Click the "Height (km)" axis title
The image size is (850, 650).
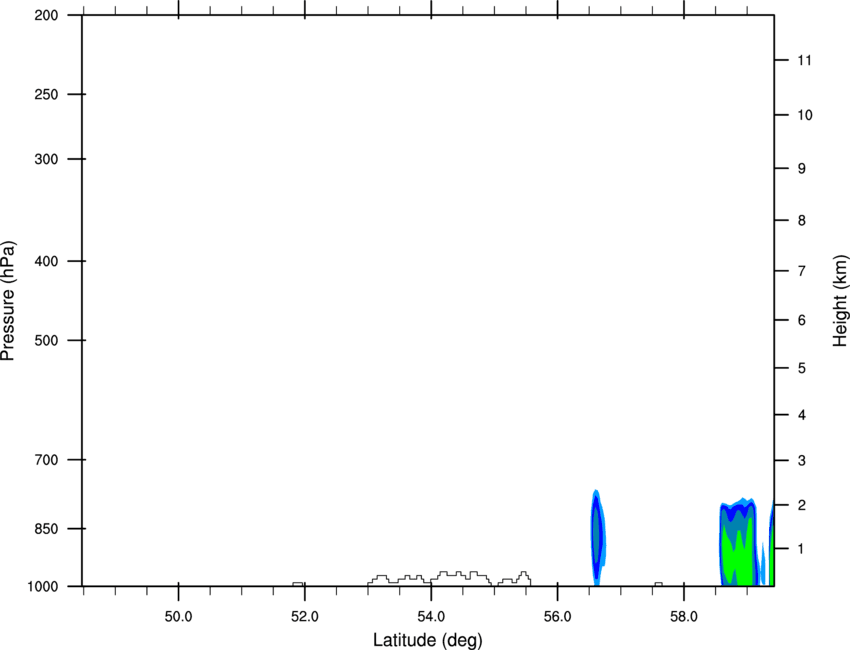(840, 300)
